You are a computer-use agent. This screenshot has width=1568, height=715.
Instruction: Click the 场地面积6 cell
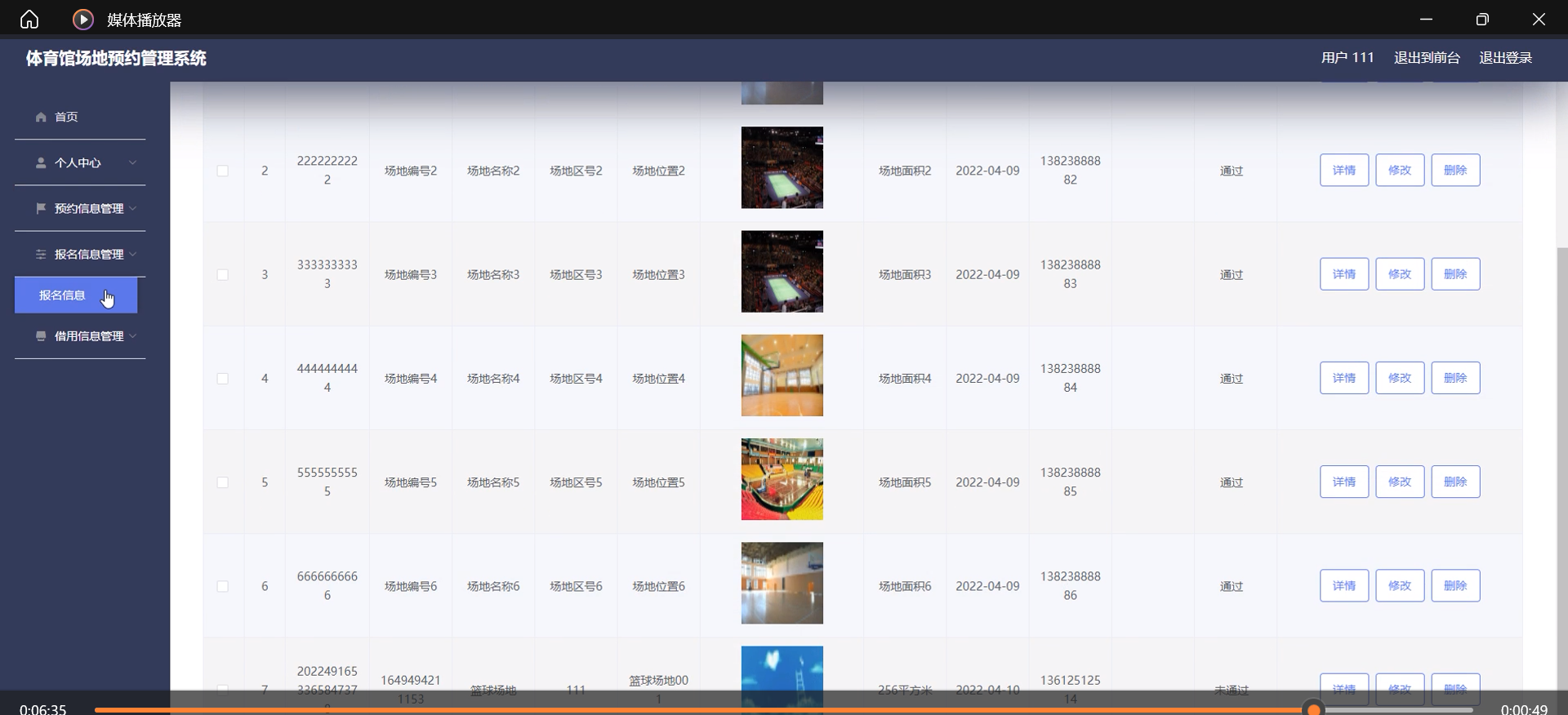tap(905, 586)
